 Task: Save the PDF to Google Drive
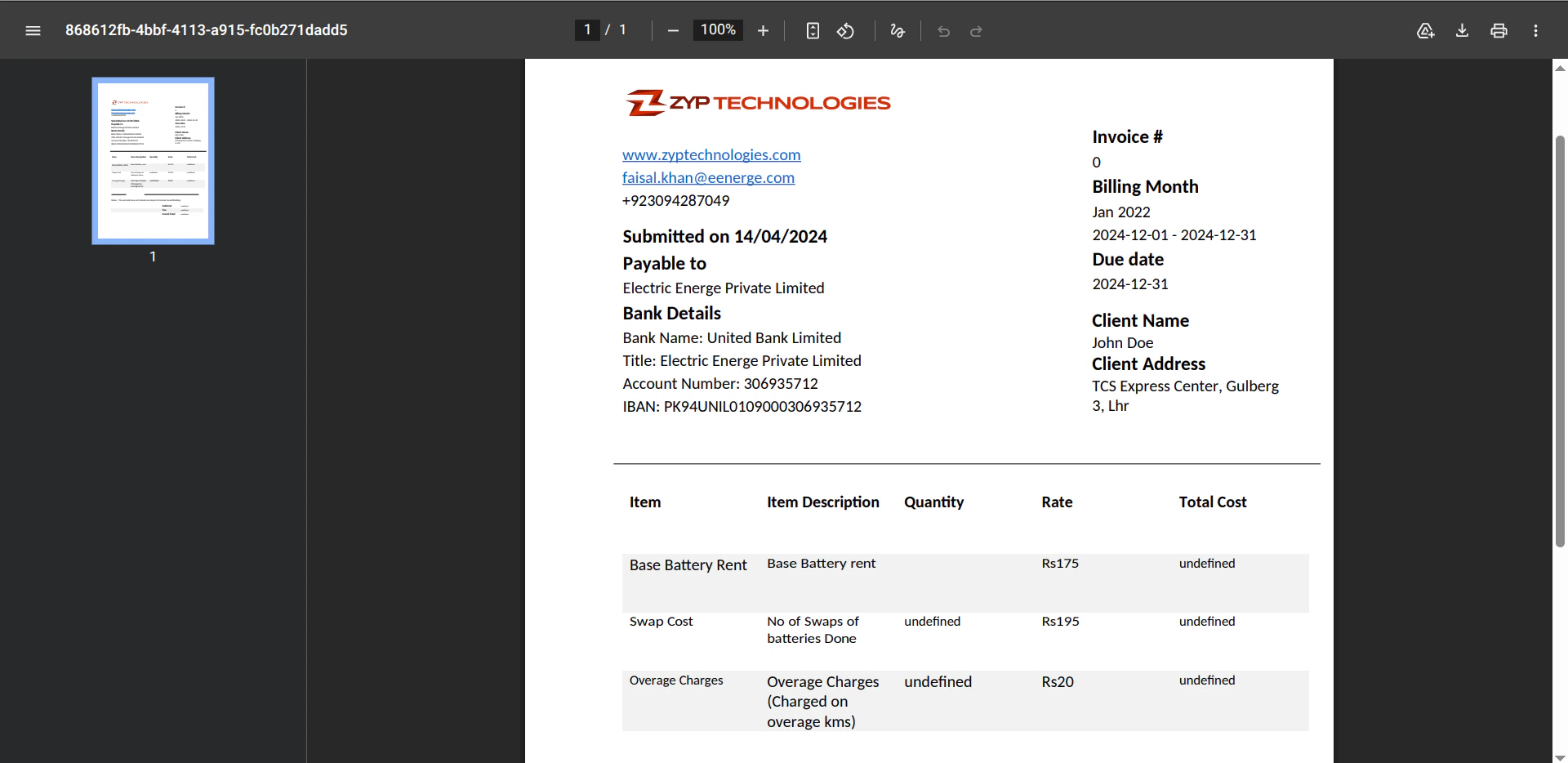coord(1425,30)
